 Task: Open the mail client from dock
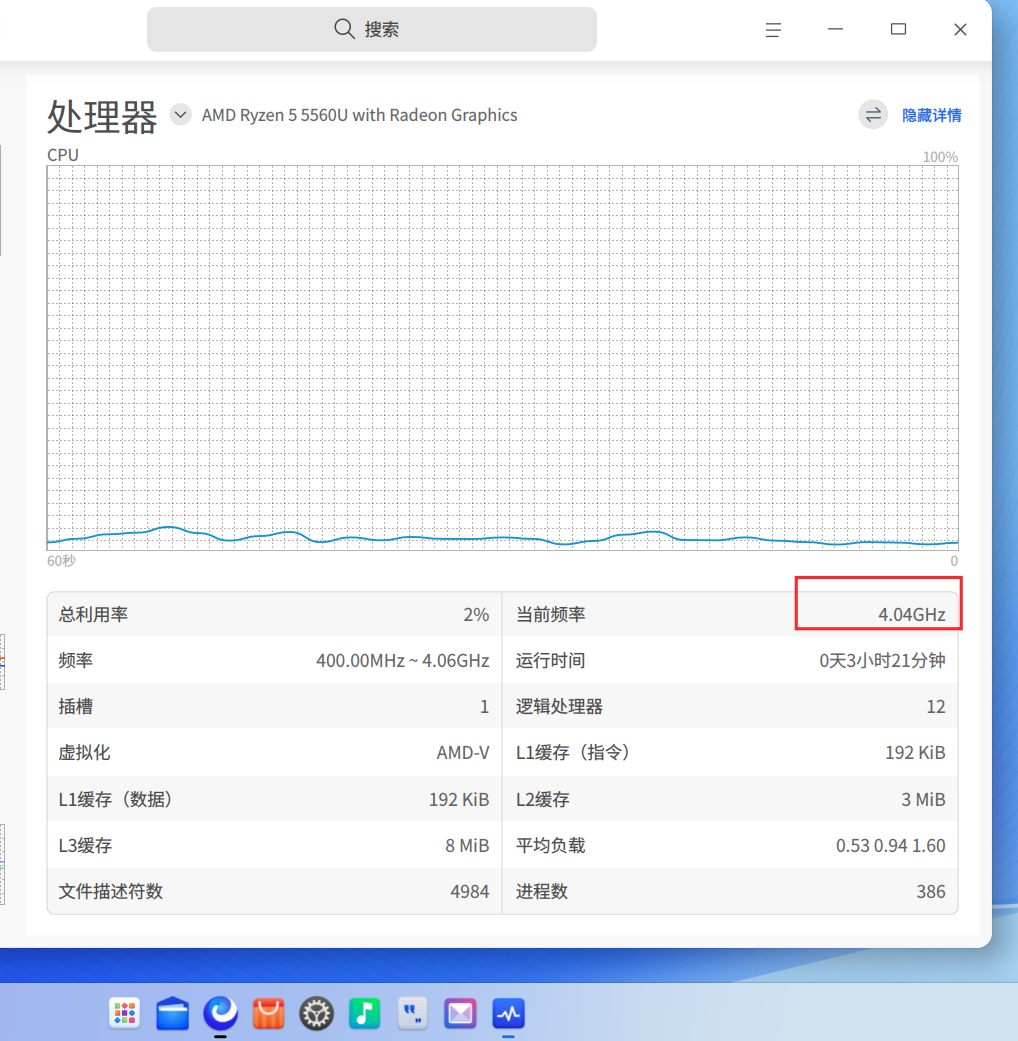tap(460, 1013)
